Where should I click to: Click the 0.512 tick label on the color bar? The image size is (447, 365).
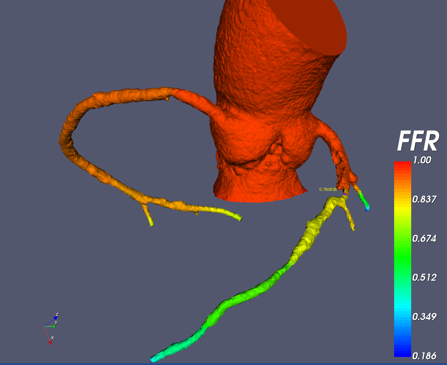[424, 277]
